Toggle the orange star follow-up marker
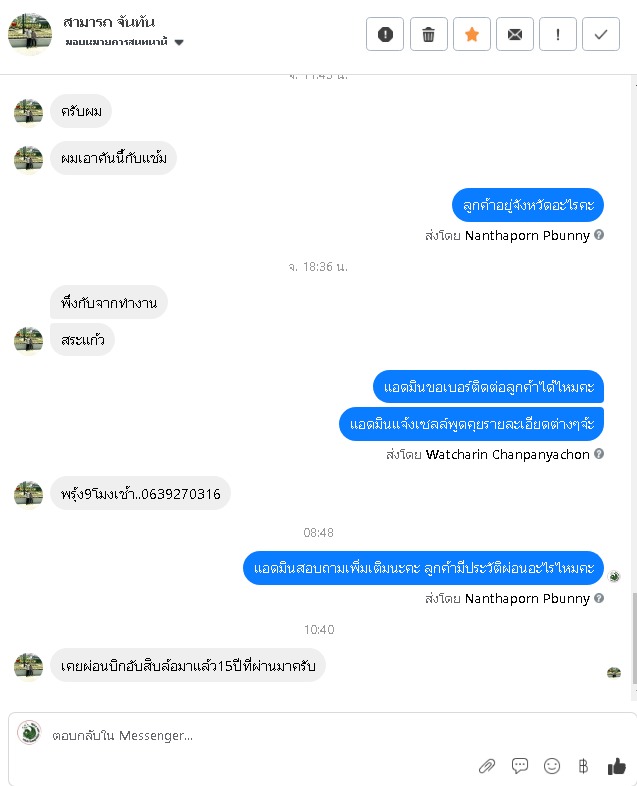 point(472,34)
